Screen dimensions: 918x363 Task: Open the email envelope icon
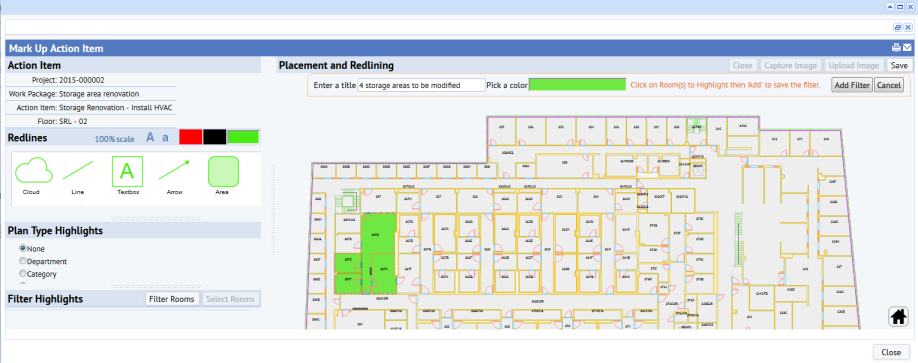(907, 48)
